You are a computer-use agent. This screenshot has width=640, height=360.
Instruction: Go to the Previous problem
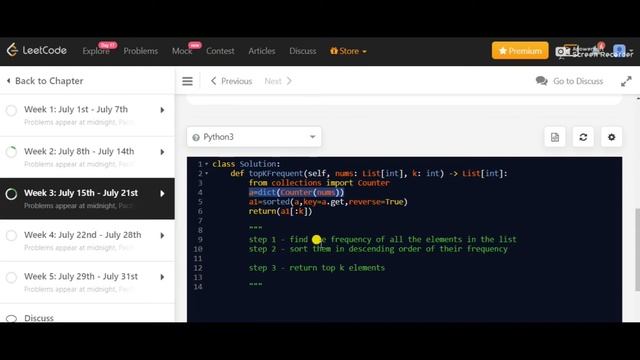coord(231,81)
